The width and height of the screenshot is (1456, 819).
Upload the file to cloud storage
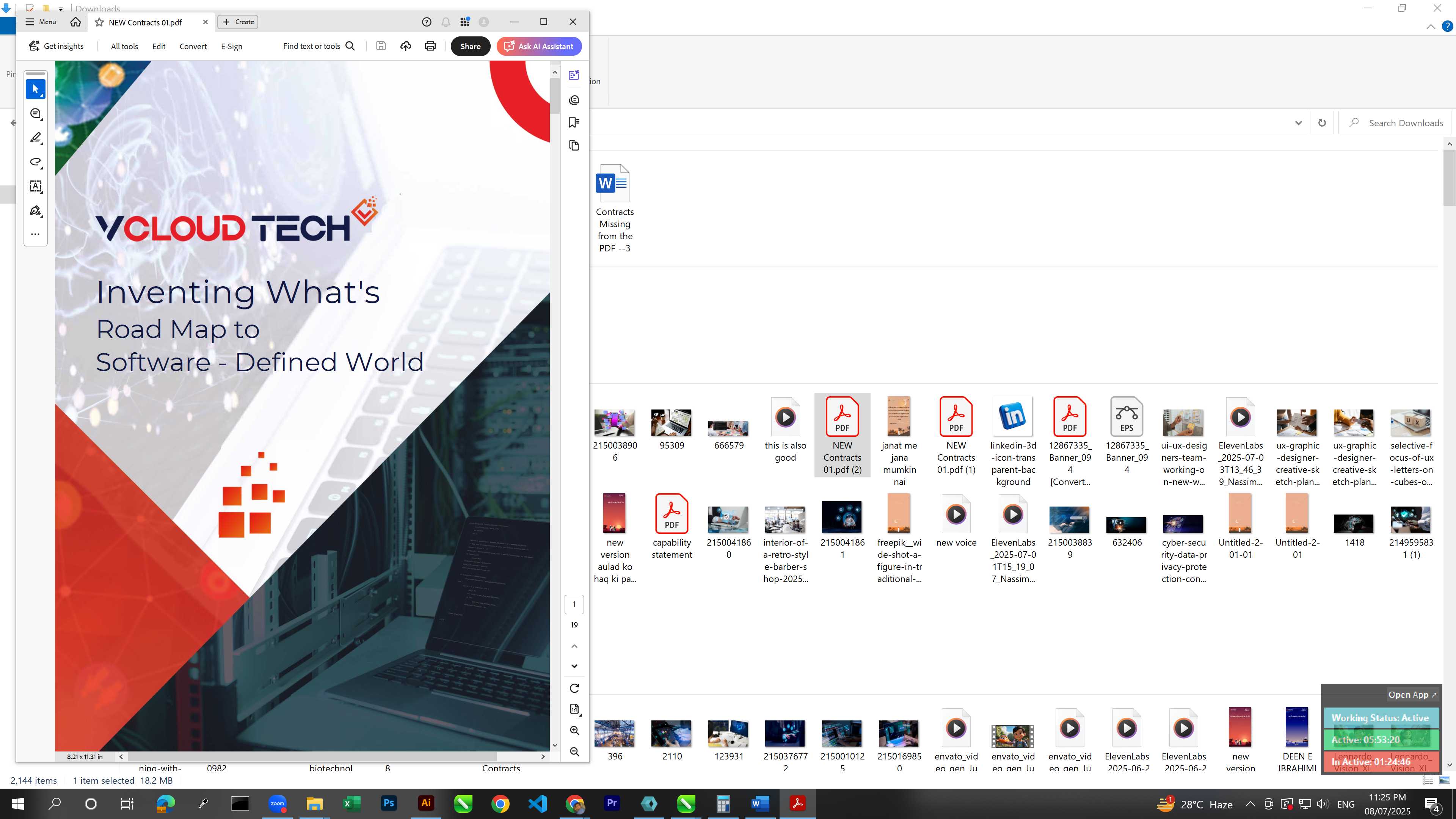pyautogui.click(x=405, y=46)
